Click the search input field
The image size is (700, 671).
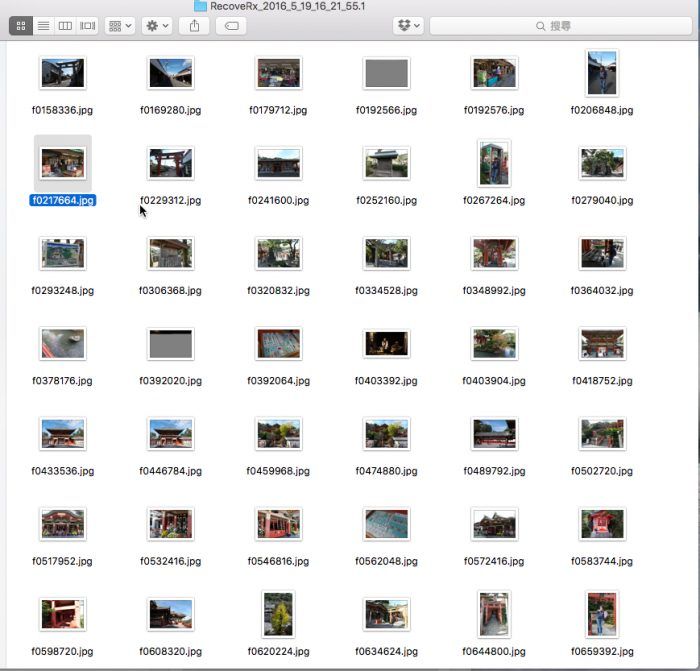[x=561, y=26]
